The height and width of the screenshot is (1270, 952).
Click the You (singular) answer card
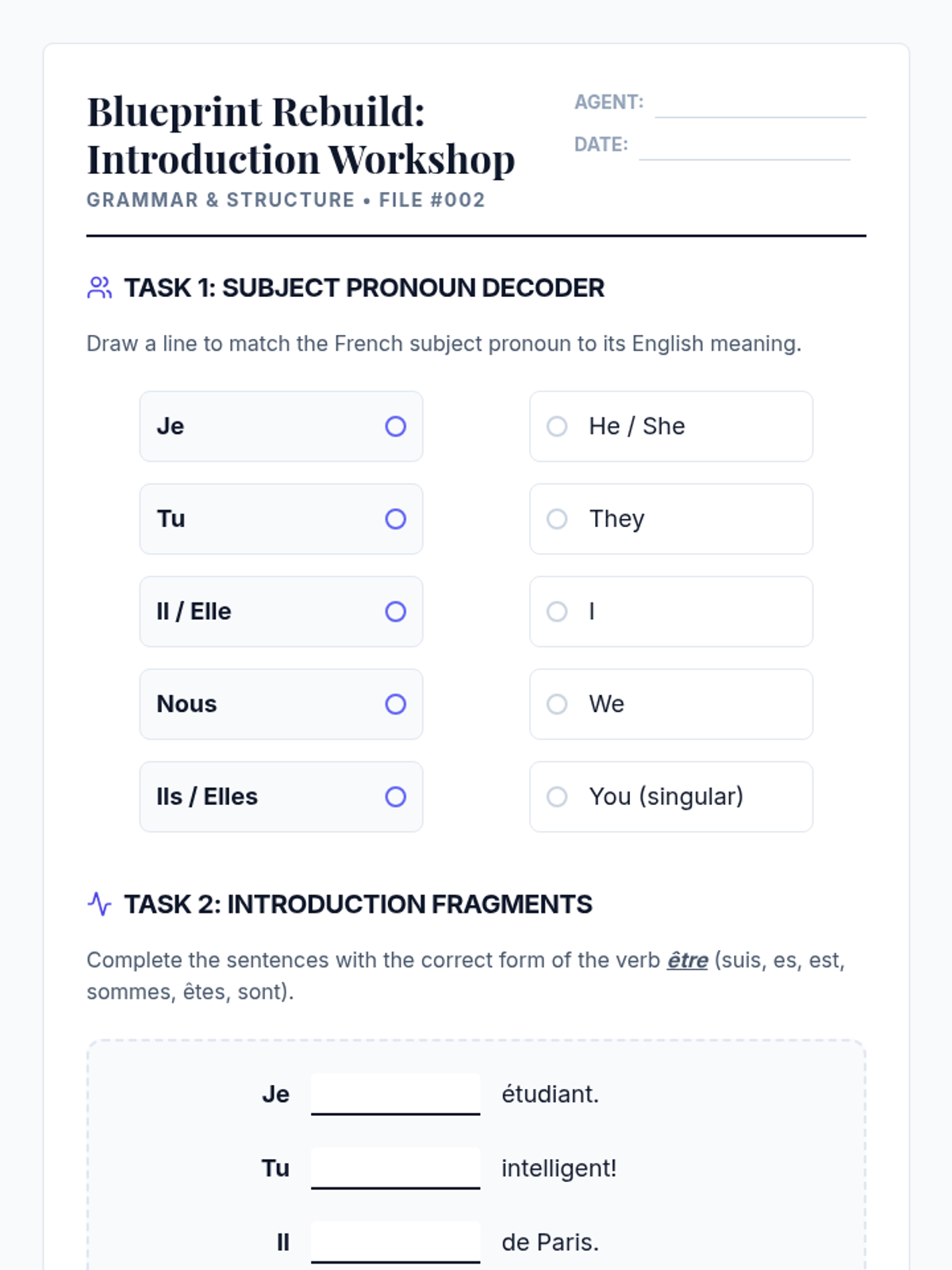point(671,797)
